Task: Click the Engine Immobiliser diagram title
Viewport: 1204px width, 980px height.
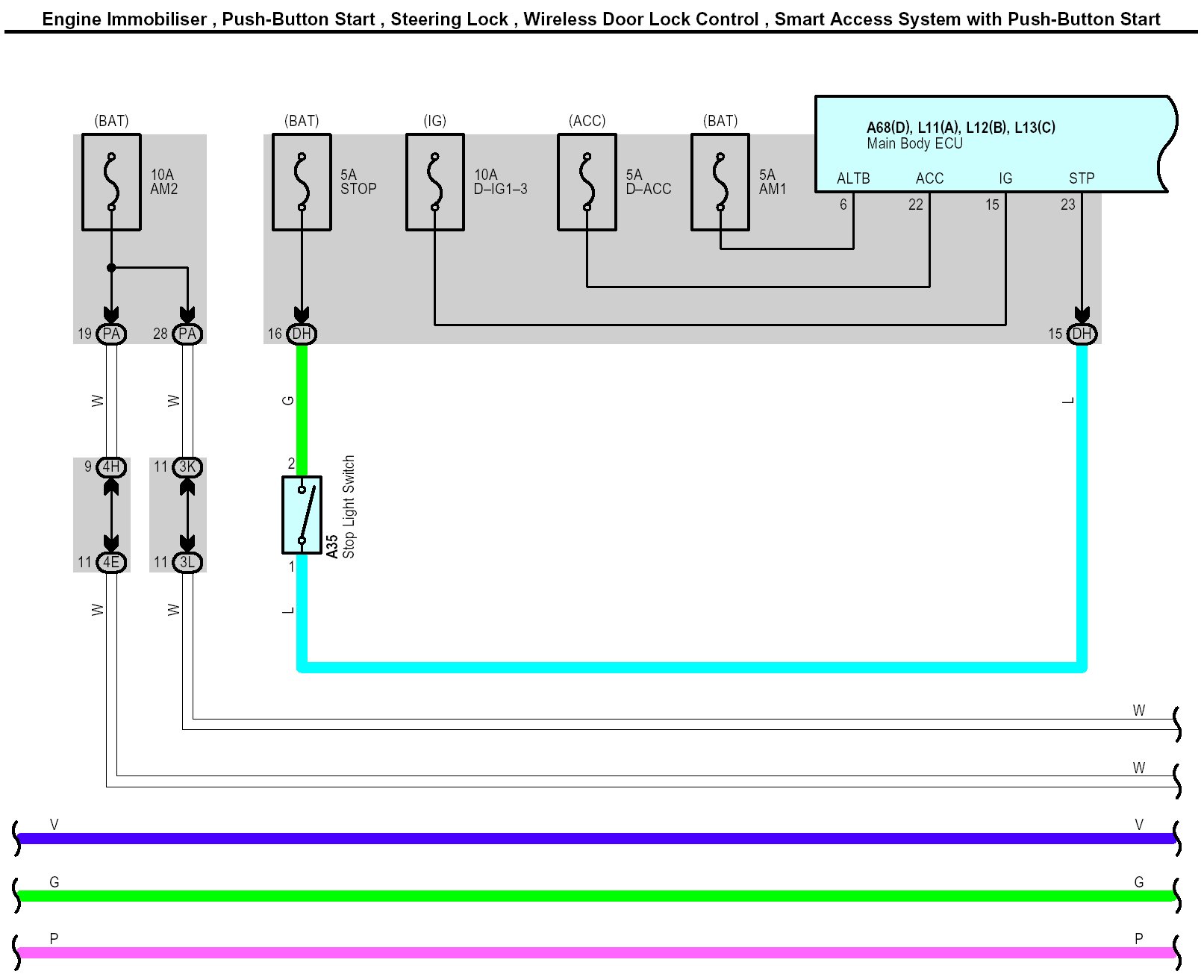Action: [x=601, y=19]
